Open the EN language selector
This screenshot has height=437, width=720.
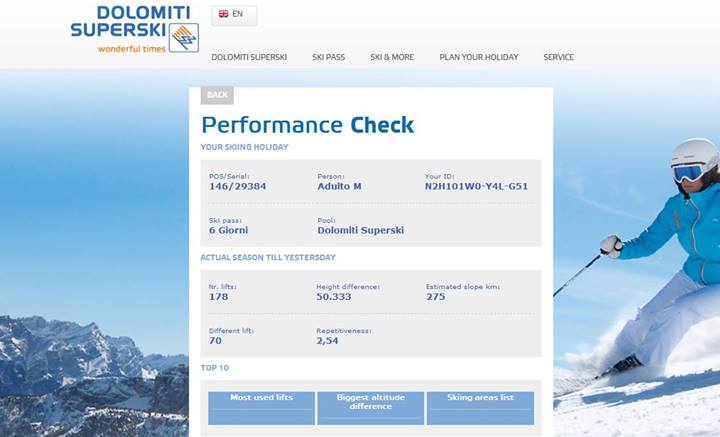pyautogui.click(x=233, y=15)
